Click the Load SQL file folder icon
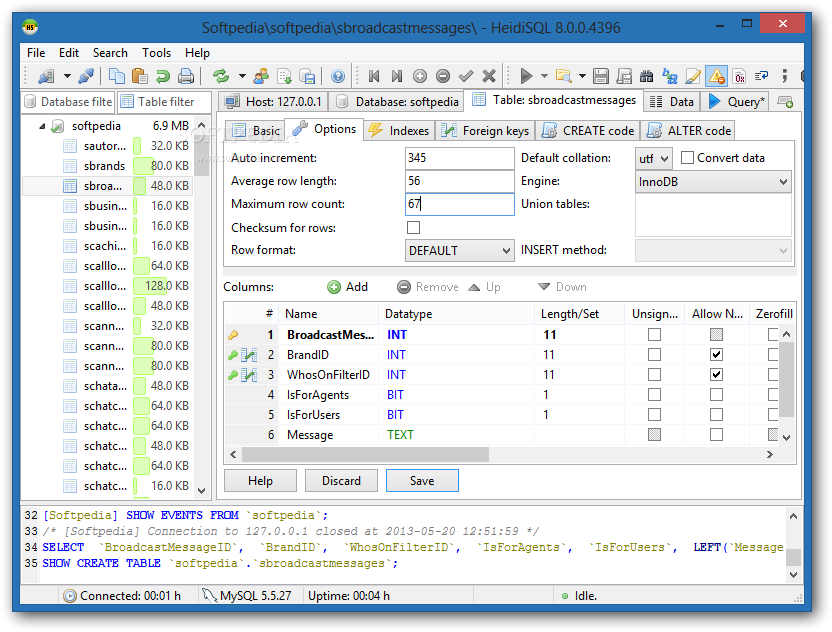This screenshot has height=632, width=832. pos(564,76)
